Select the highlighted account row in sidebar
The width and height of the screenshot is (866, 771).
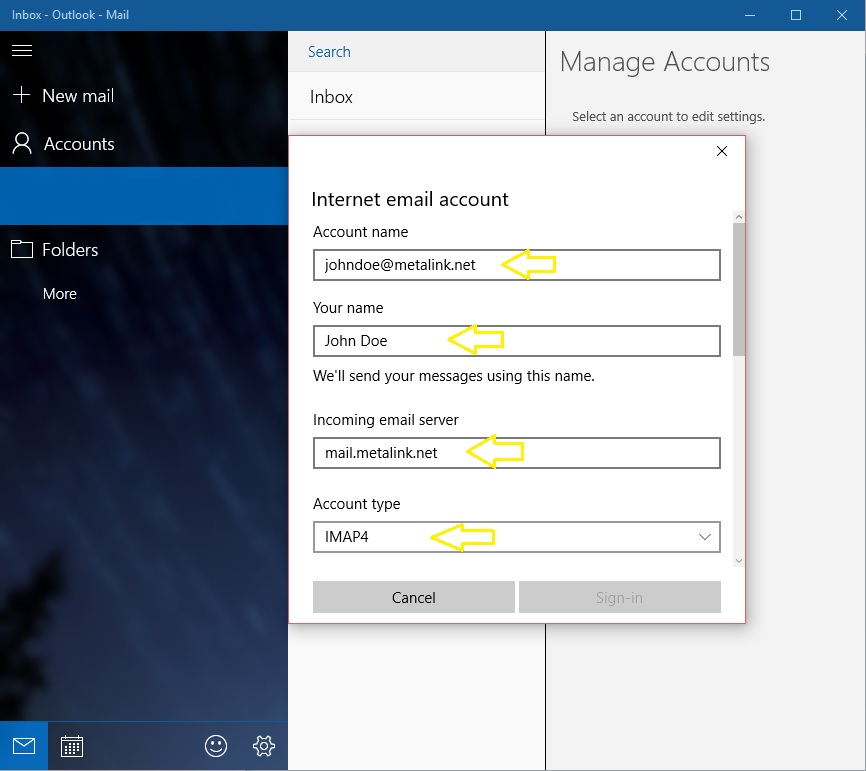[x=144, y=196]
